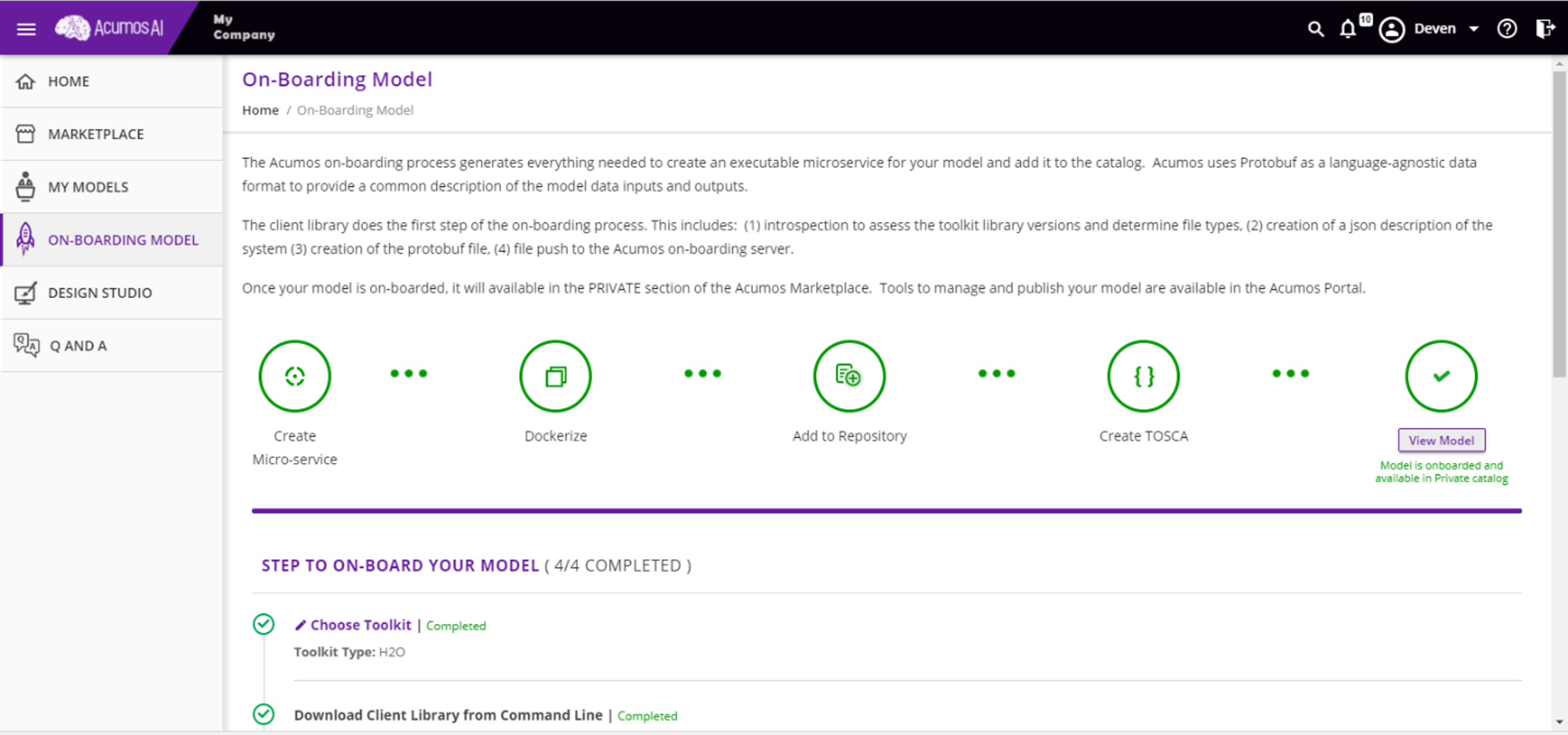This screenshot has height=735, width=1568.
Task: Go to Design Studio in sidebar
Action: (99, 293)
